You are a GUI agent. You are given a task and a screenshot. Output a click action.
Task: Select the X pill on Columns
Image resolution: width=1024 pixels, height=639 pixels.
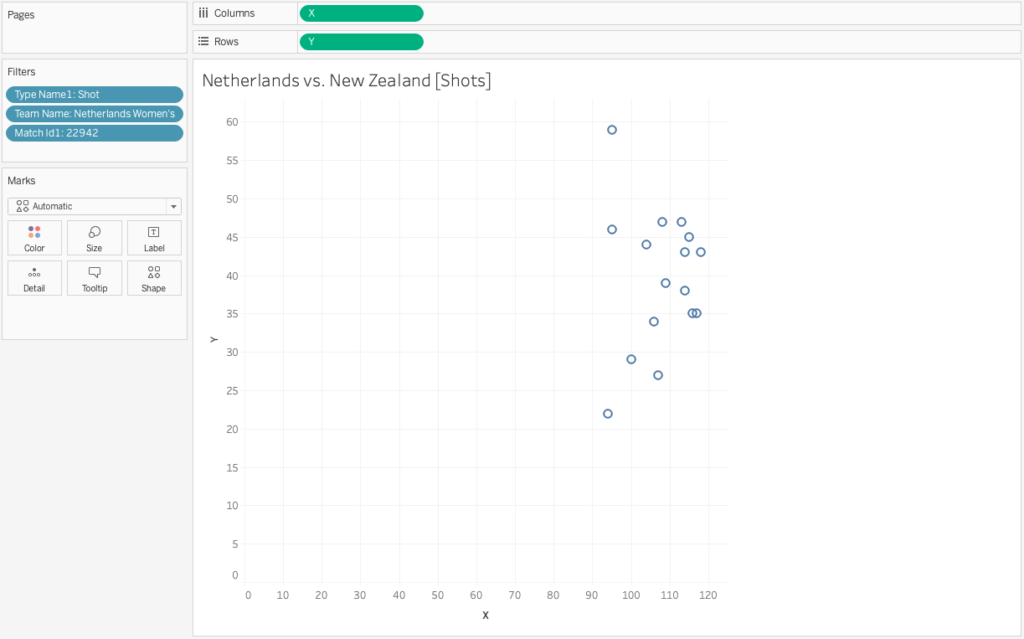pyautogui.click(x=361, y=13)
